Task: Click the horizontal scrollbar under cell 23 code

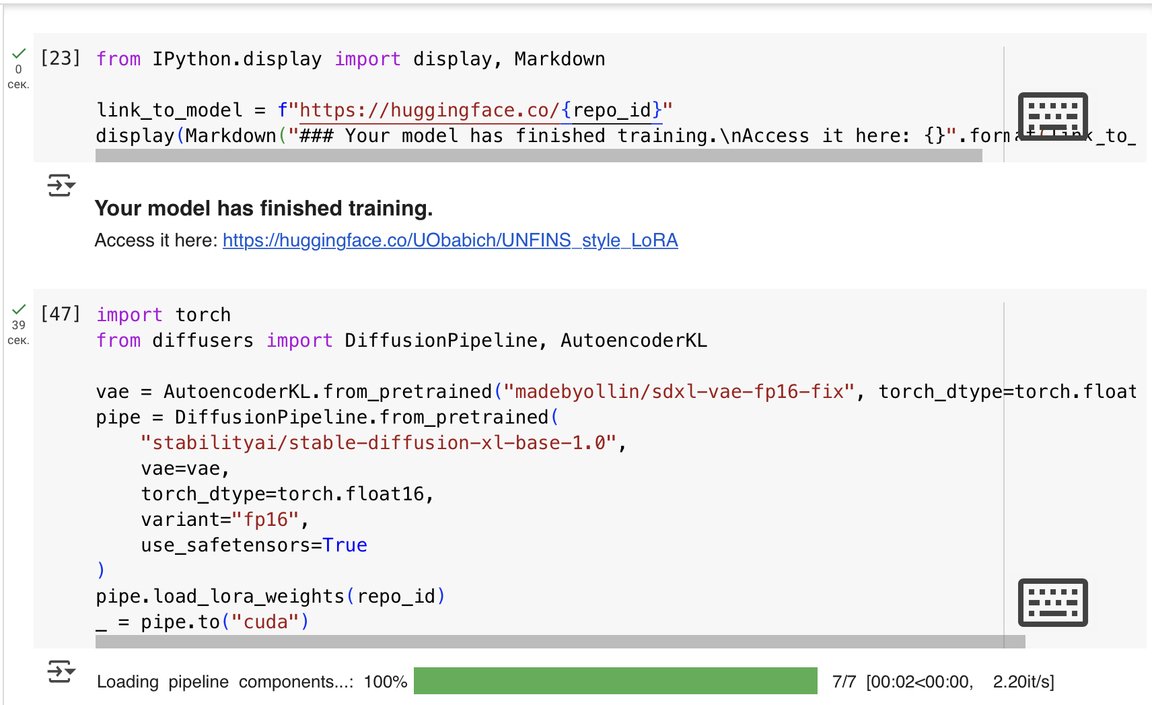Action: 538,155
